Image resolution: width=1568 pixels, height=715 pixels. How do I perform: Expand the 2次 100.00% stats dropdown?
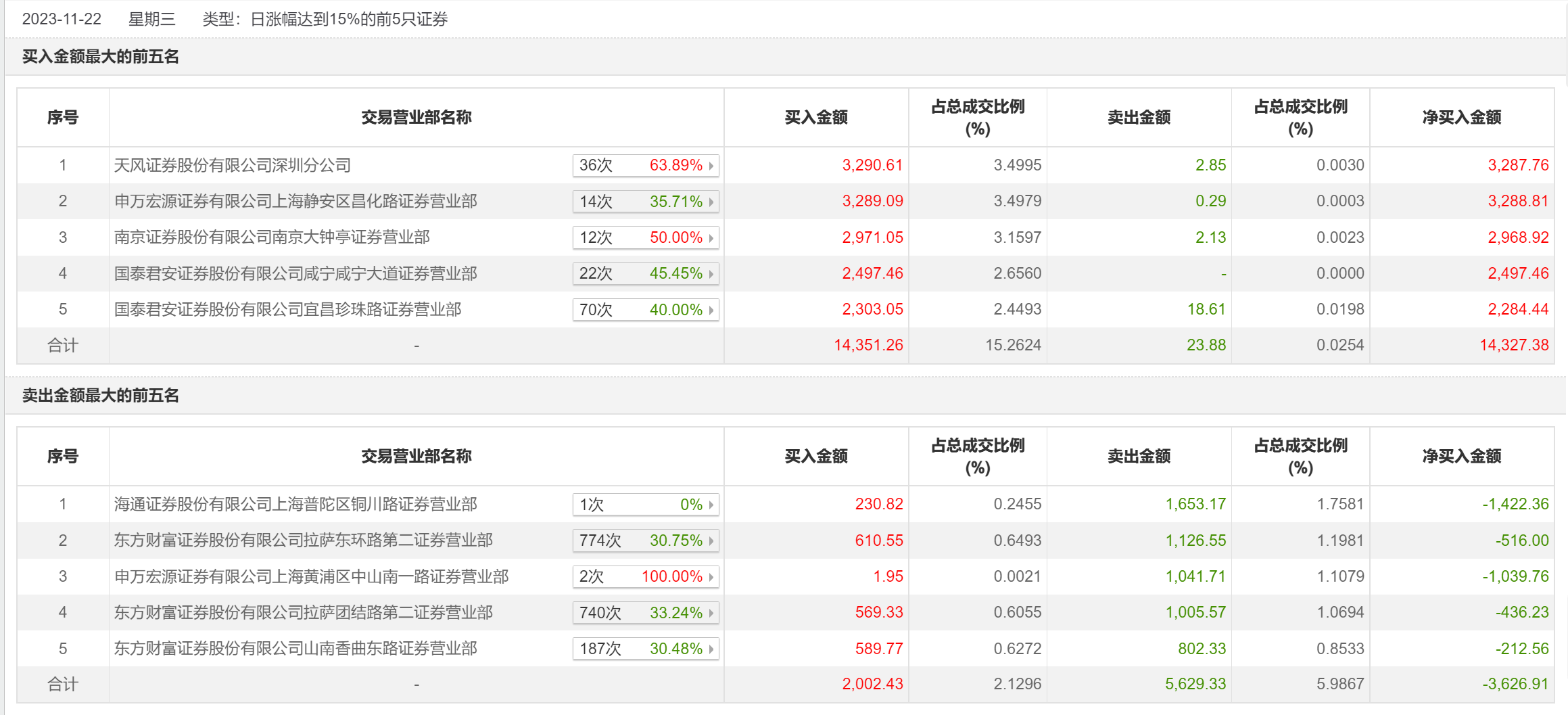(x=645, y=576)
